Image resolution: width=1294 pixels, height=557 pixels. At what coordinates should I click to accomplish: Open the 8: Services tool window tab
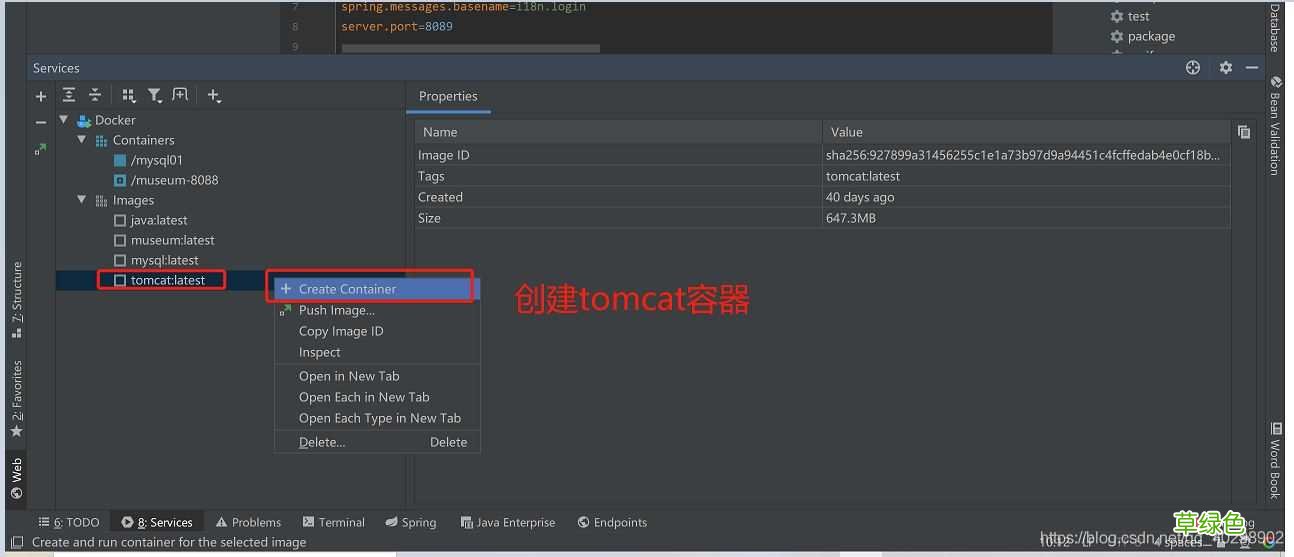click(x=157, y=522)
